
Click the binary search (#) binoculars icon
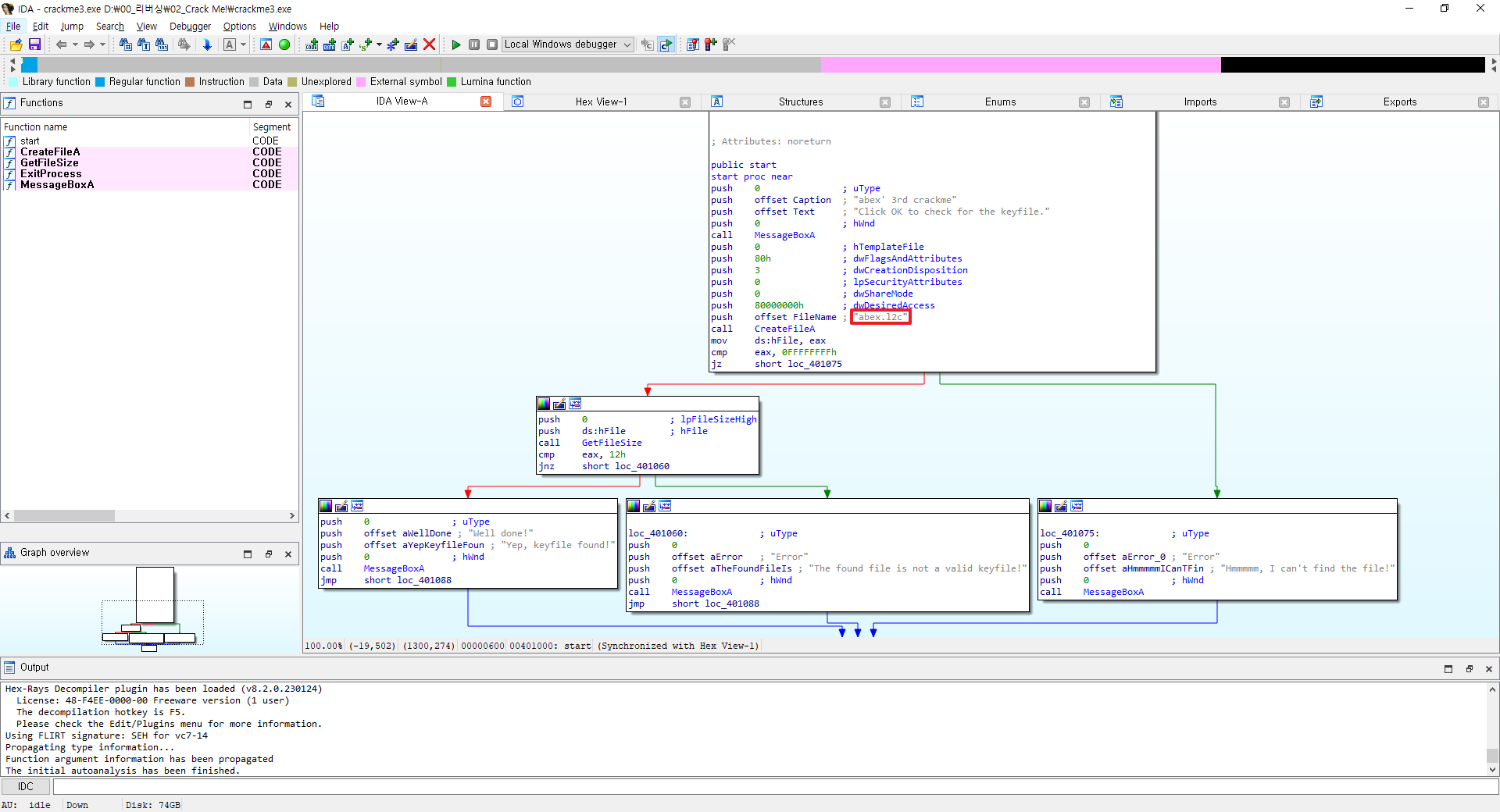tap(125, 45)
